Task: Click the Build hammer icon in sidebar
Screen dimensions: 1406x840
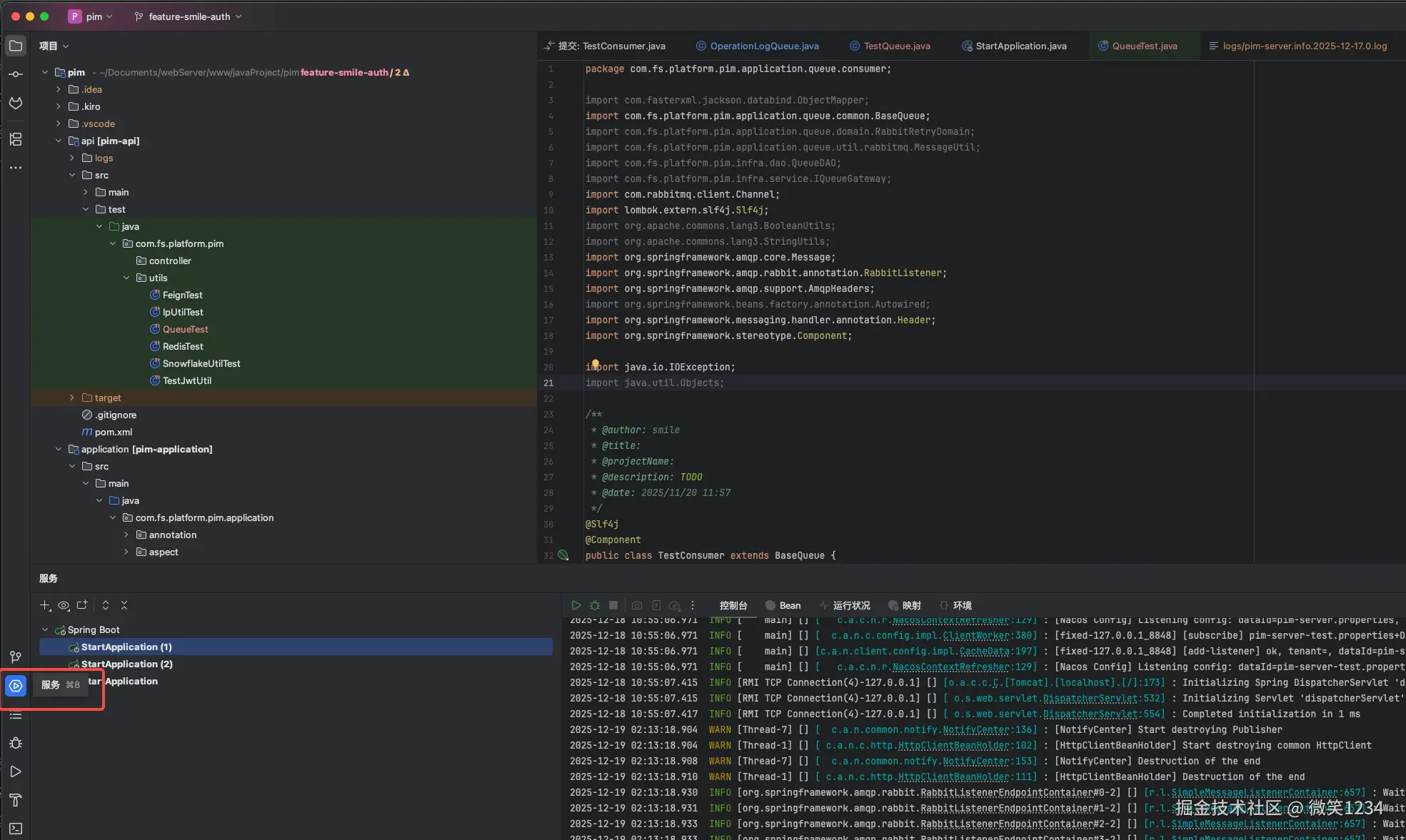Action: tap(16, 800)
